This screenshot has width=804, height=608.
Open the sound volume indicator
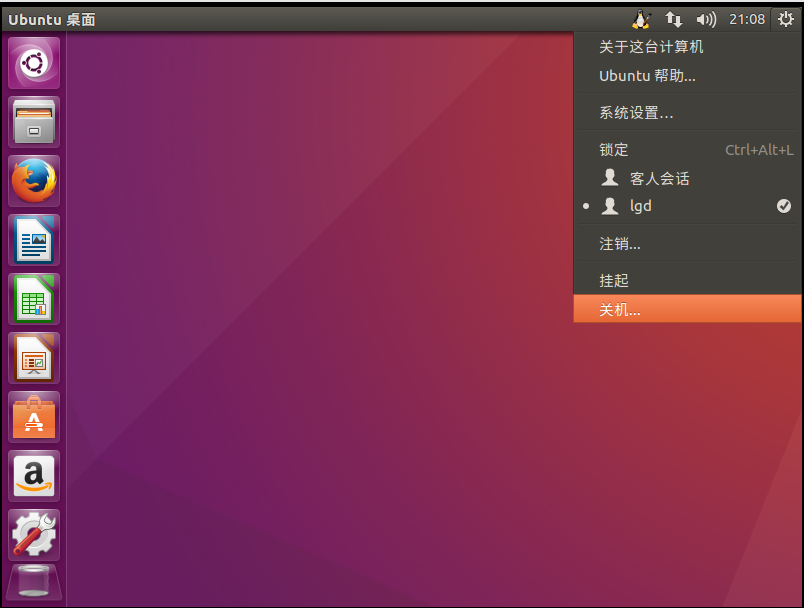(706, 19)
